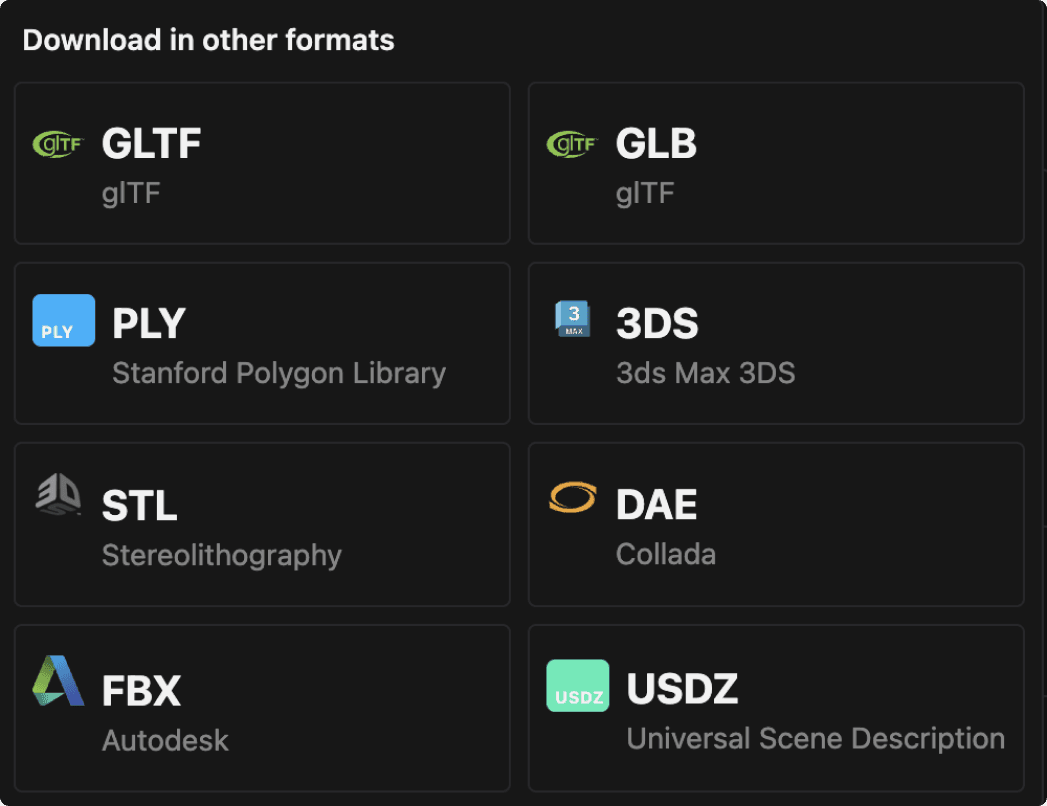Click the glTF logo next to GLB
1047x806 pixels.
pyautogui.click(x=572, y=144)
